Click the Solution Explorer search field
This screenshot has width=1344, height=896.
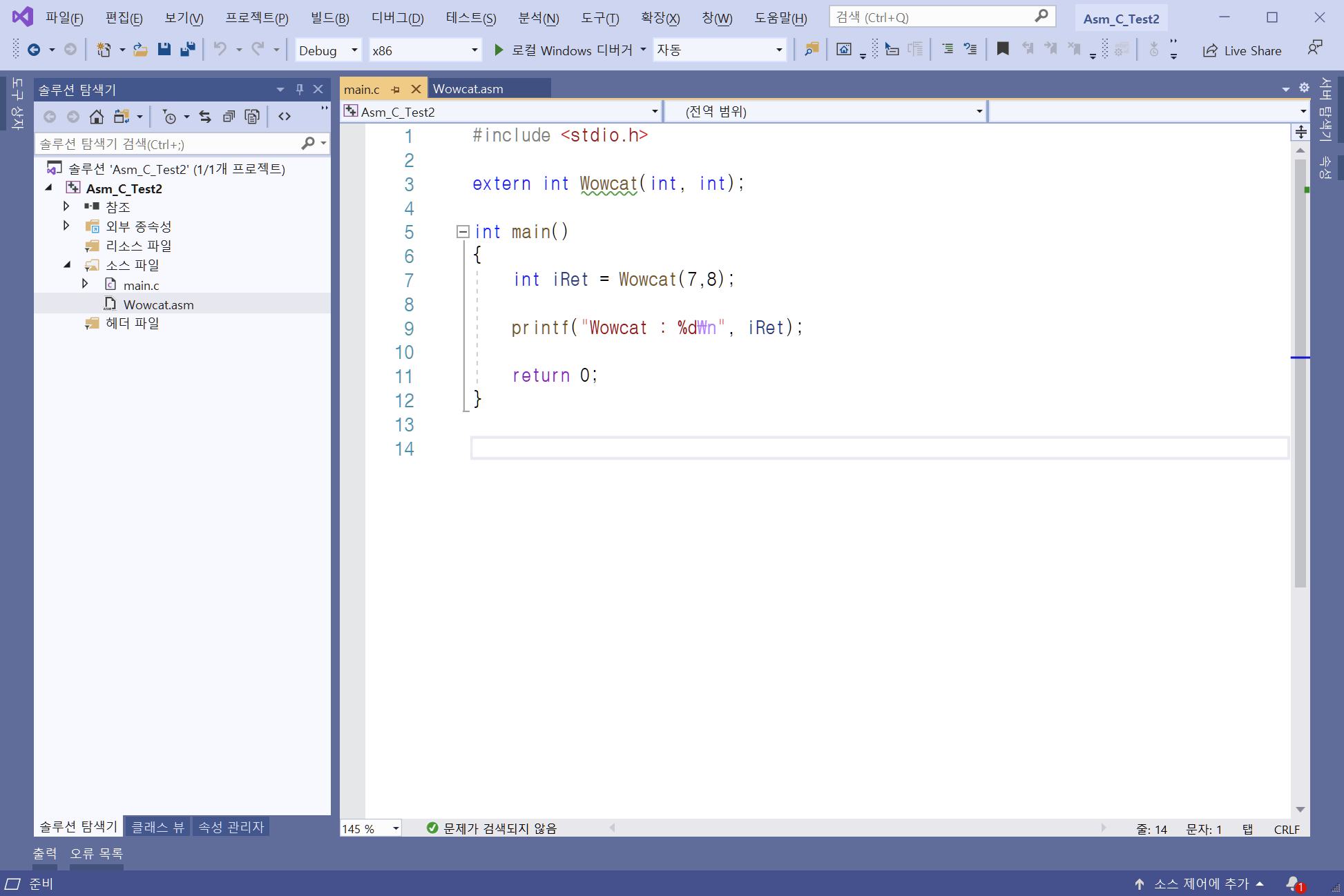pyautogui.click(x=166, y=144)
